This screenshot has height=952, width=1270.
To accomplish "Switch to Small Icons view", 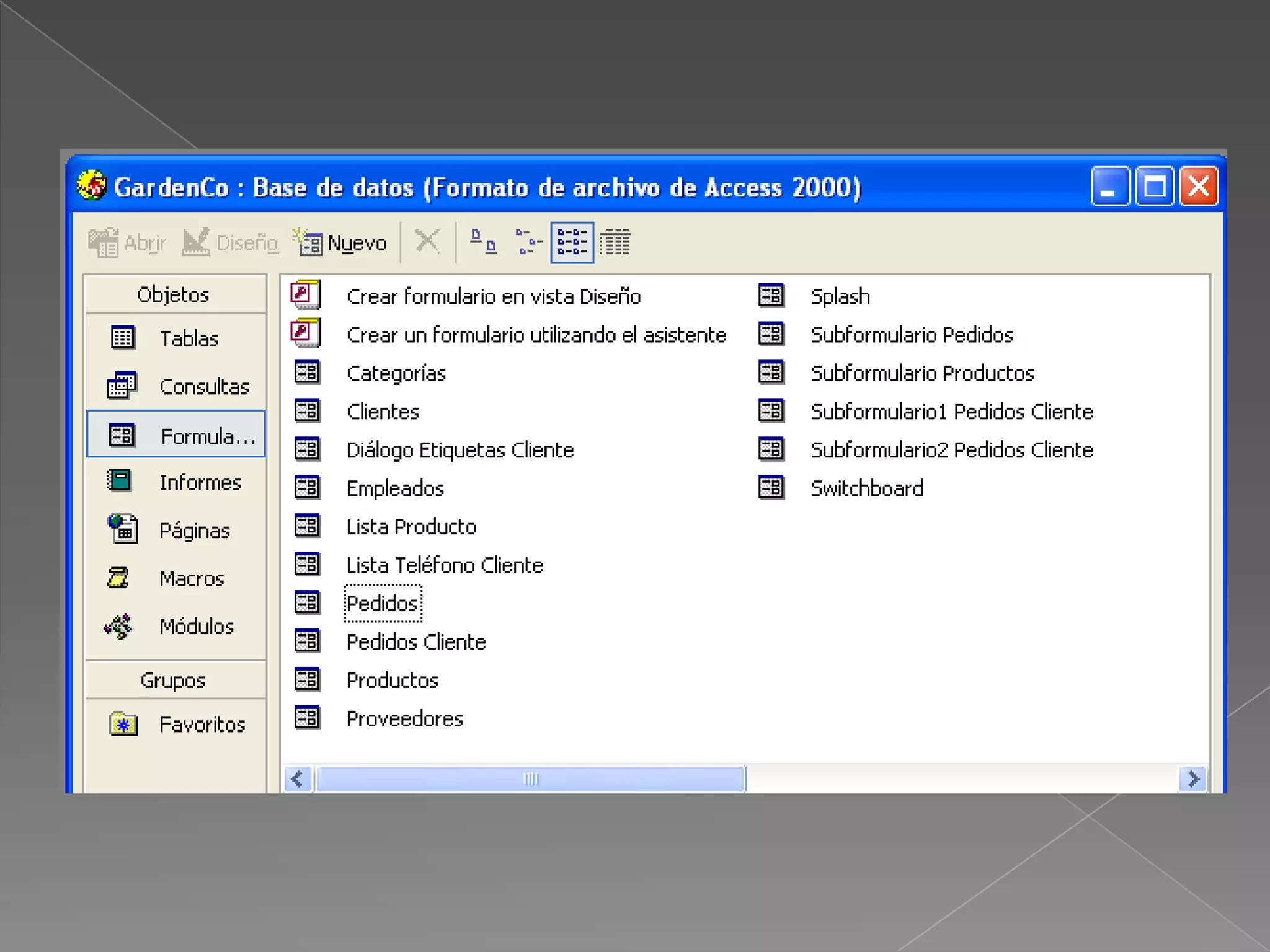I will click(x=528, y=242).
